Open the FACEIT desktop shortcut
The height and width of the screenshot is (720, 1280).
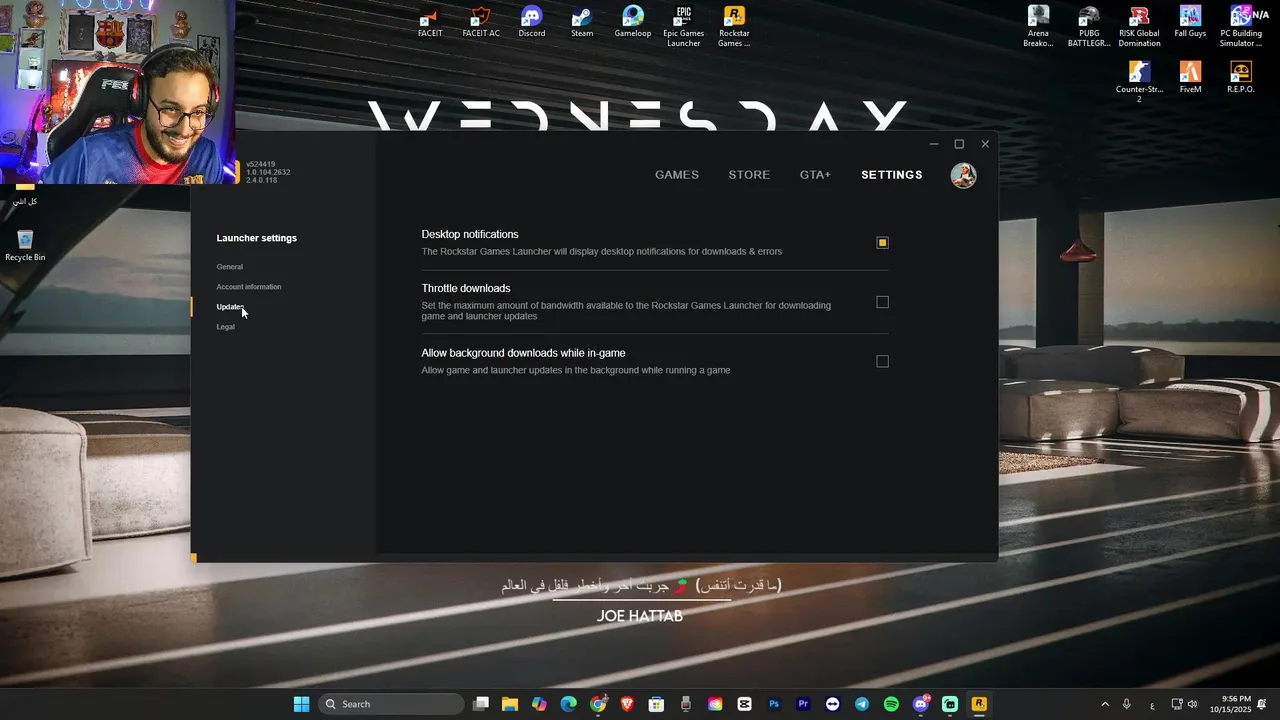[x=430, y=23]
